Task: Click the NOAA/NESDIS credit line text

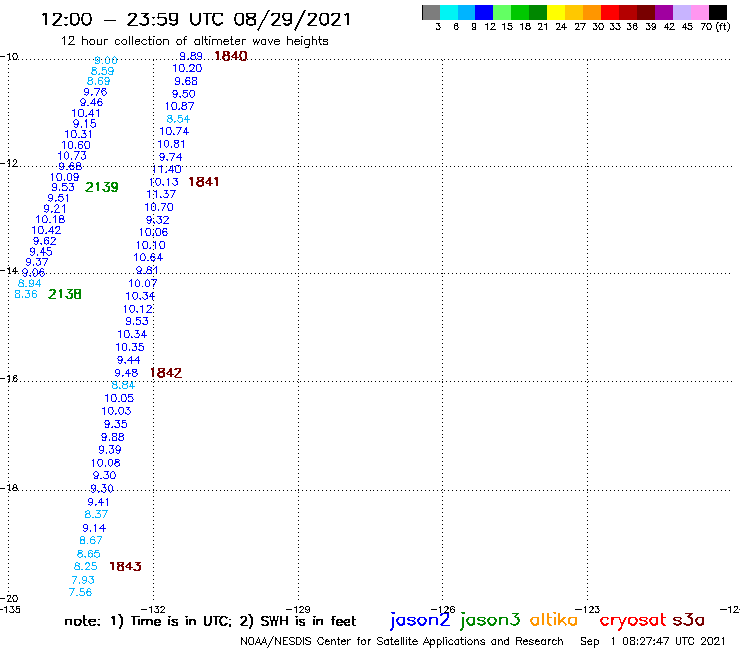Action: coord(402,642)
